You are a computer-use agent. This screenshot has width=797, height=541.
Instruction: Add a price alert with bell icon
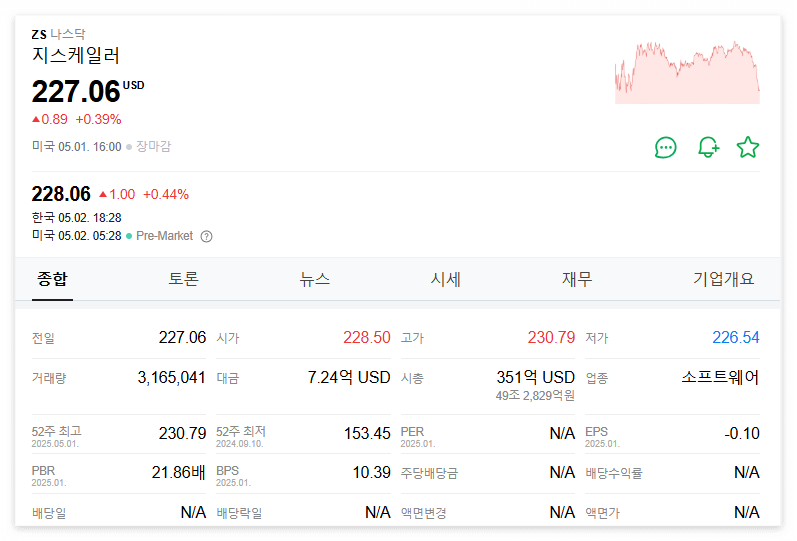click(708, 147)
